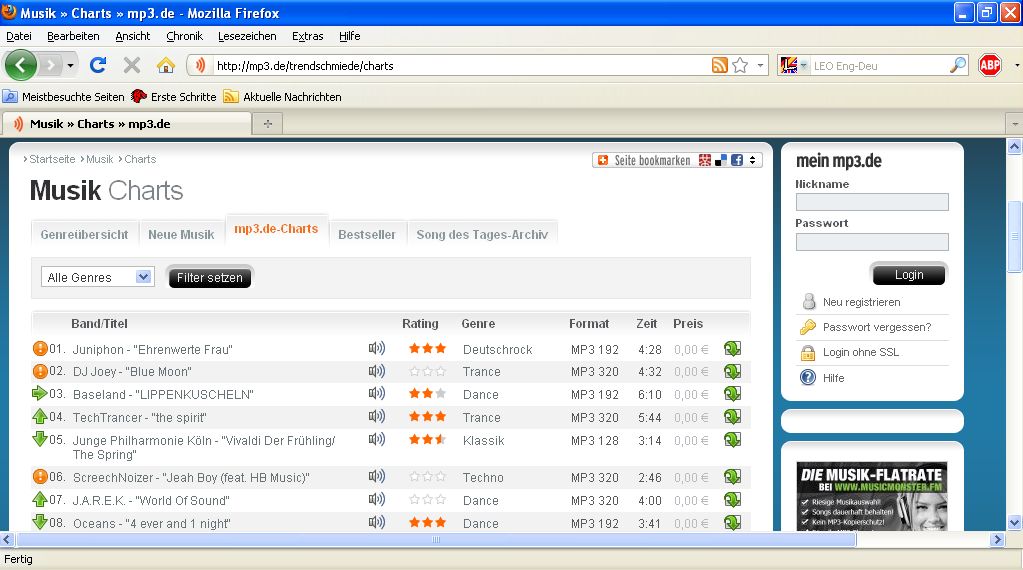Open the Extras menu

point(307,36)
